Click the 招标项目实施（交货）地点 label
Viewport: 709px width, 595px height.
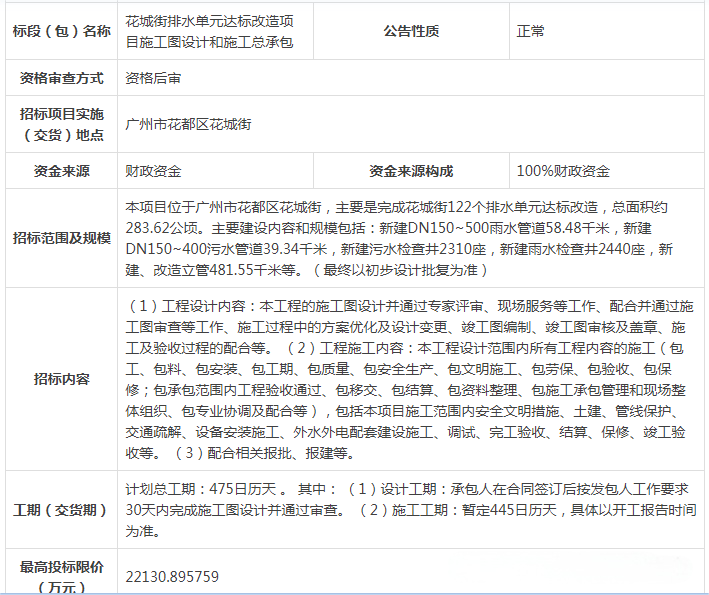62,125
